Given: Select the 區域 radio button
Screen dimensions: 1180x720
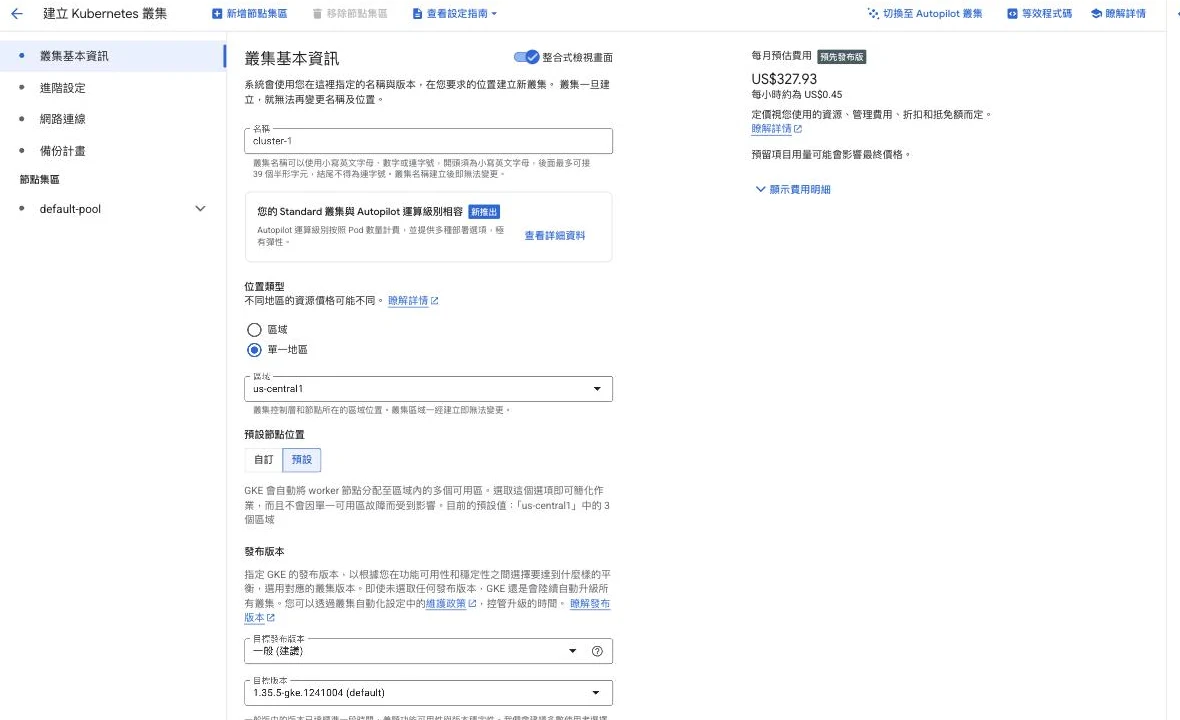Looking at the screenshot, I should 254,330.
